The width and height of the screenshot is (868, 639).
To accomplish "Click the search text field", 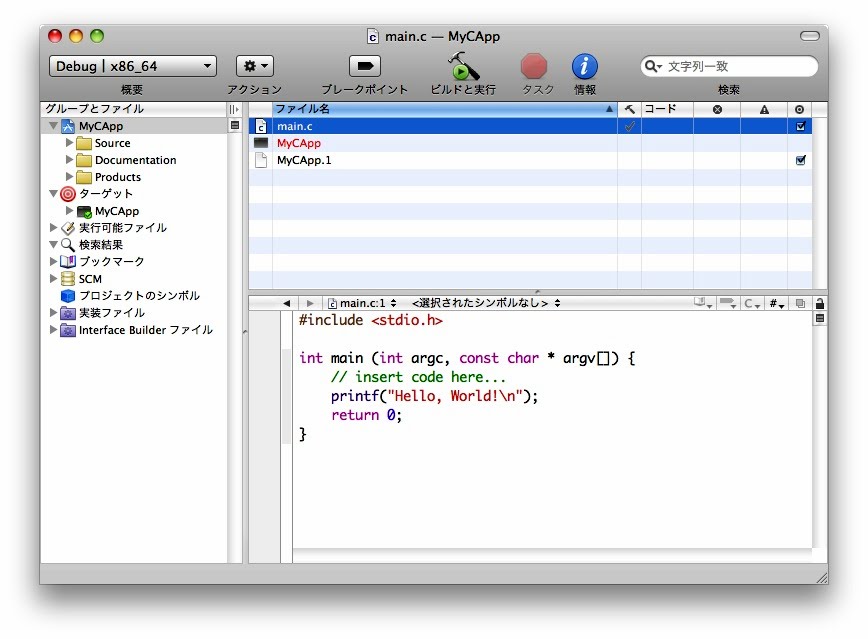I will point(735,66).
